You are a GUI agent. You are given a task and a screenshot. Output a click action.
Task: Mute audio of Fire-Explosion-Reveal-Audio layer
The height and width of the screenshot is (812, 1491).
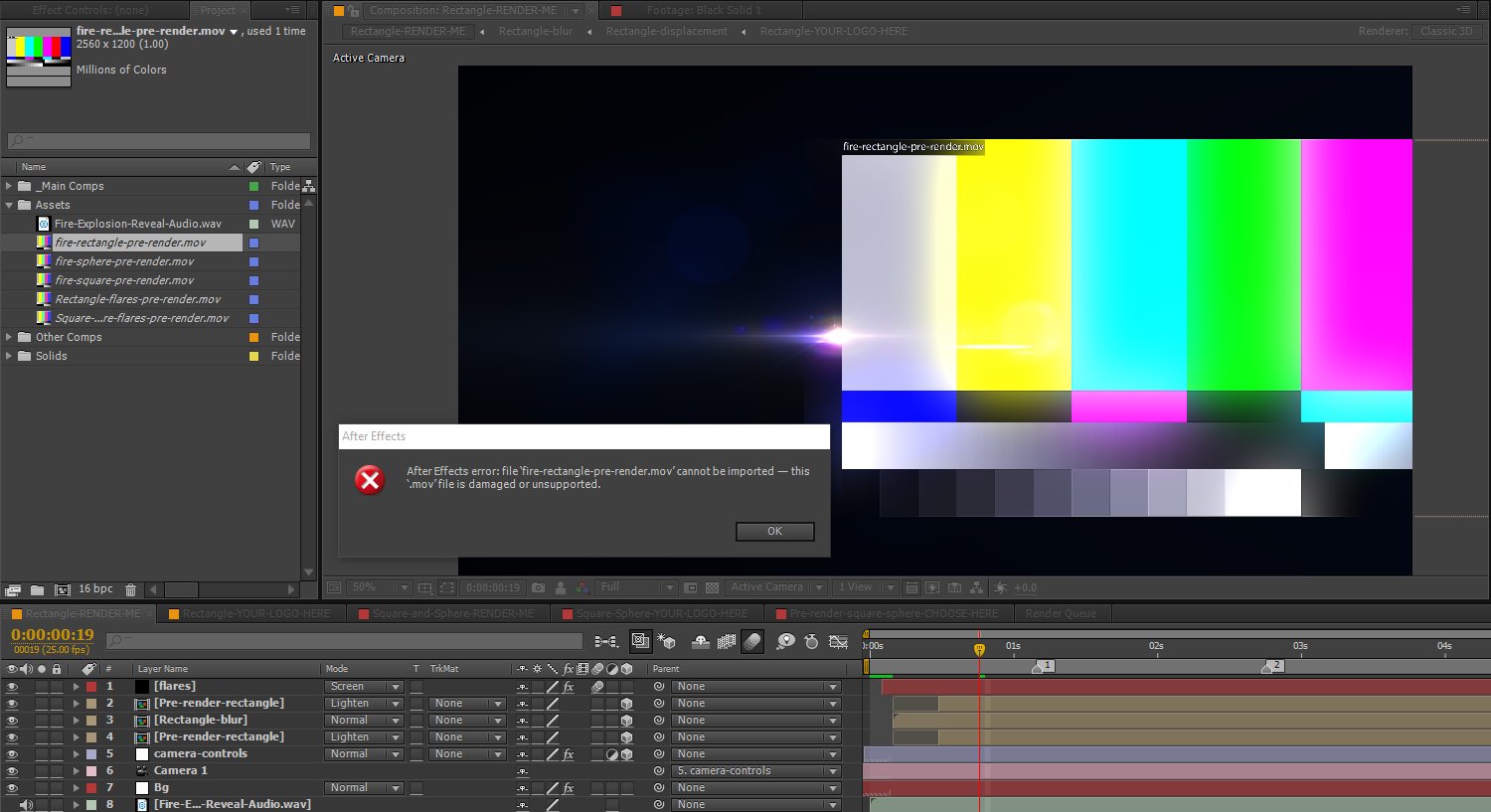[26, 804]
